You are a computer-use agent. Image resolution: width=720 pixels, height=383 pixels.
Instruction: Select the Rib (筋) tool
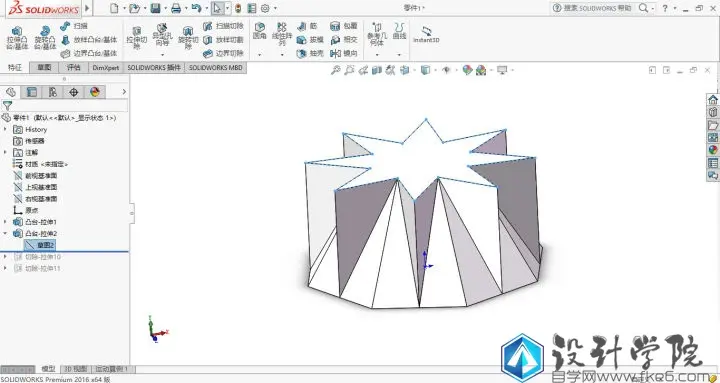point(307,27)
